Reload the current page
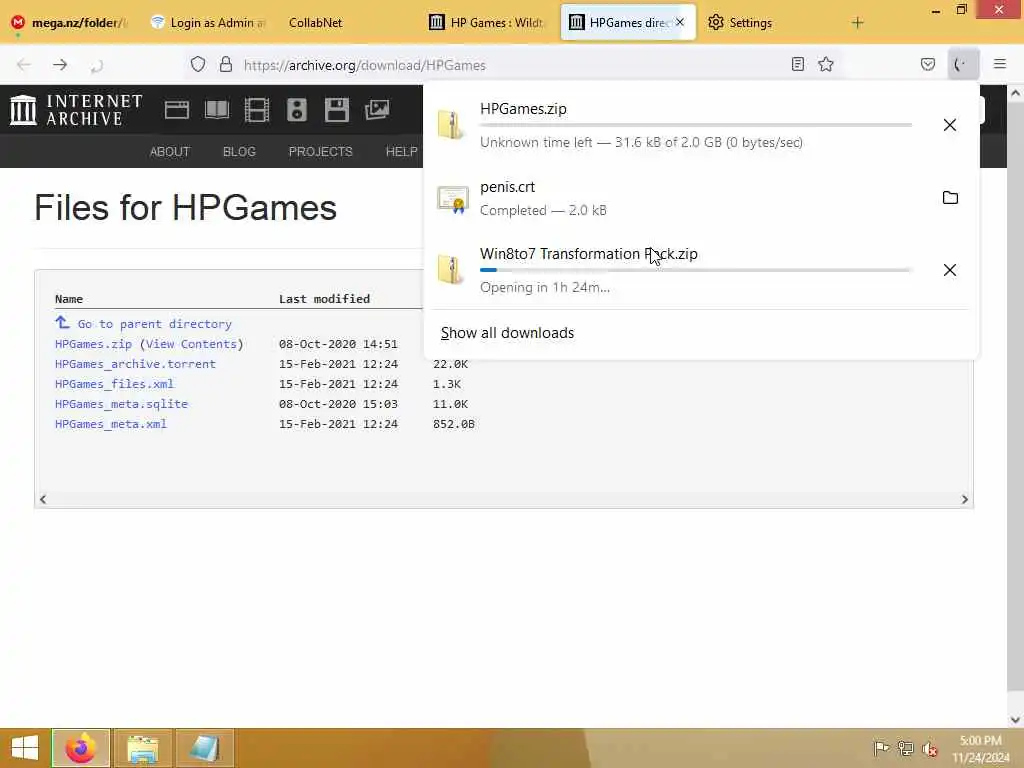 point(97,65)
